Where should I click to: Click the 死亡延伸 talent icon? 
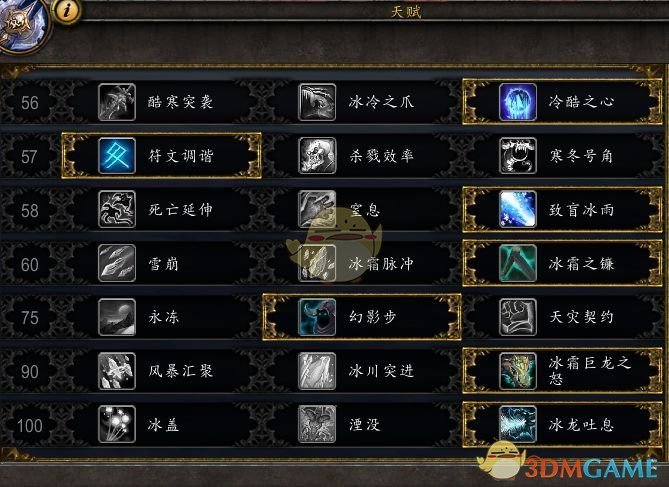pos(116,210)
